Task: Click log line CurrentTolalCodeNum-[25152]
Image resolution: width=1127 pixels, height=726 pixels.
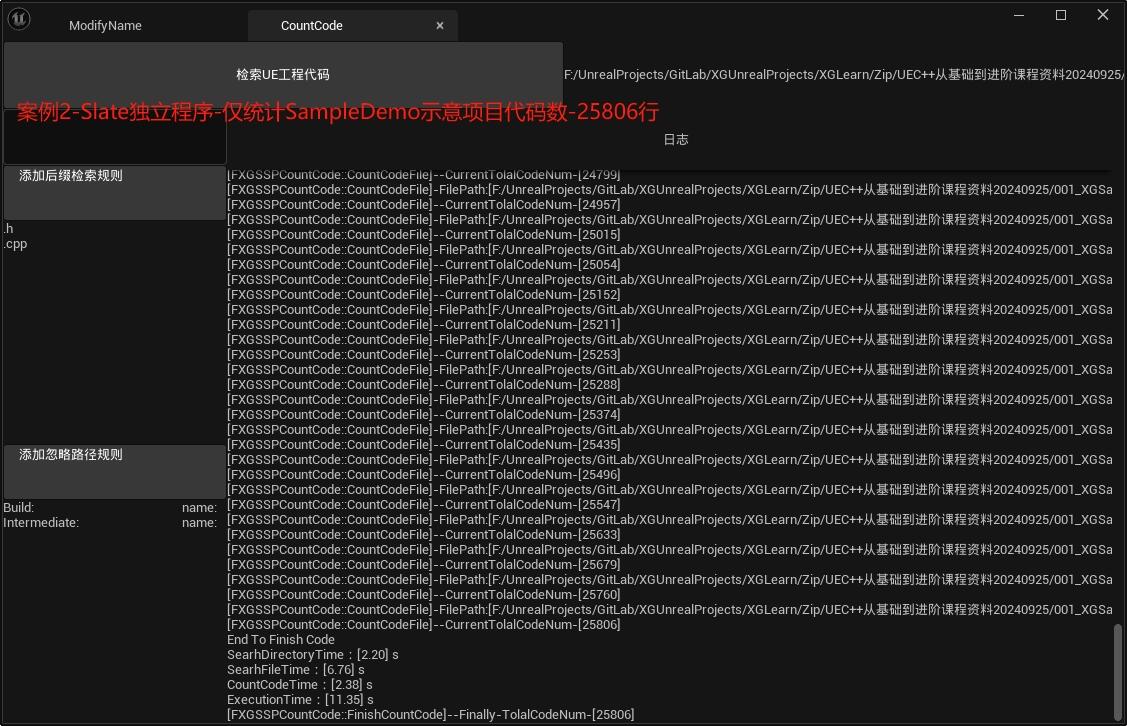Action: [x=424, y=295]
